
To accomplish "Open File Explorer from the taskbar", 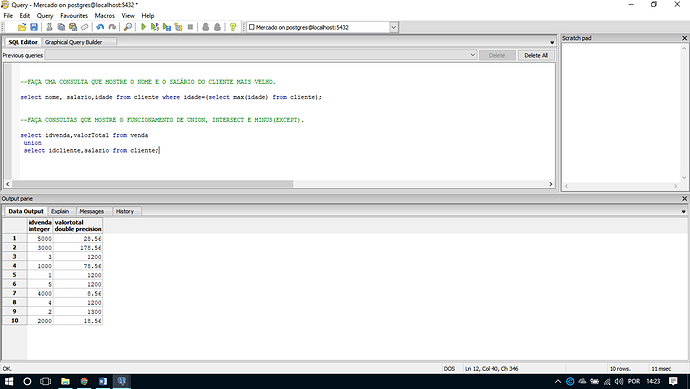I will [x=65, y=381].
